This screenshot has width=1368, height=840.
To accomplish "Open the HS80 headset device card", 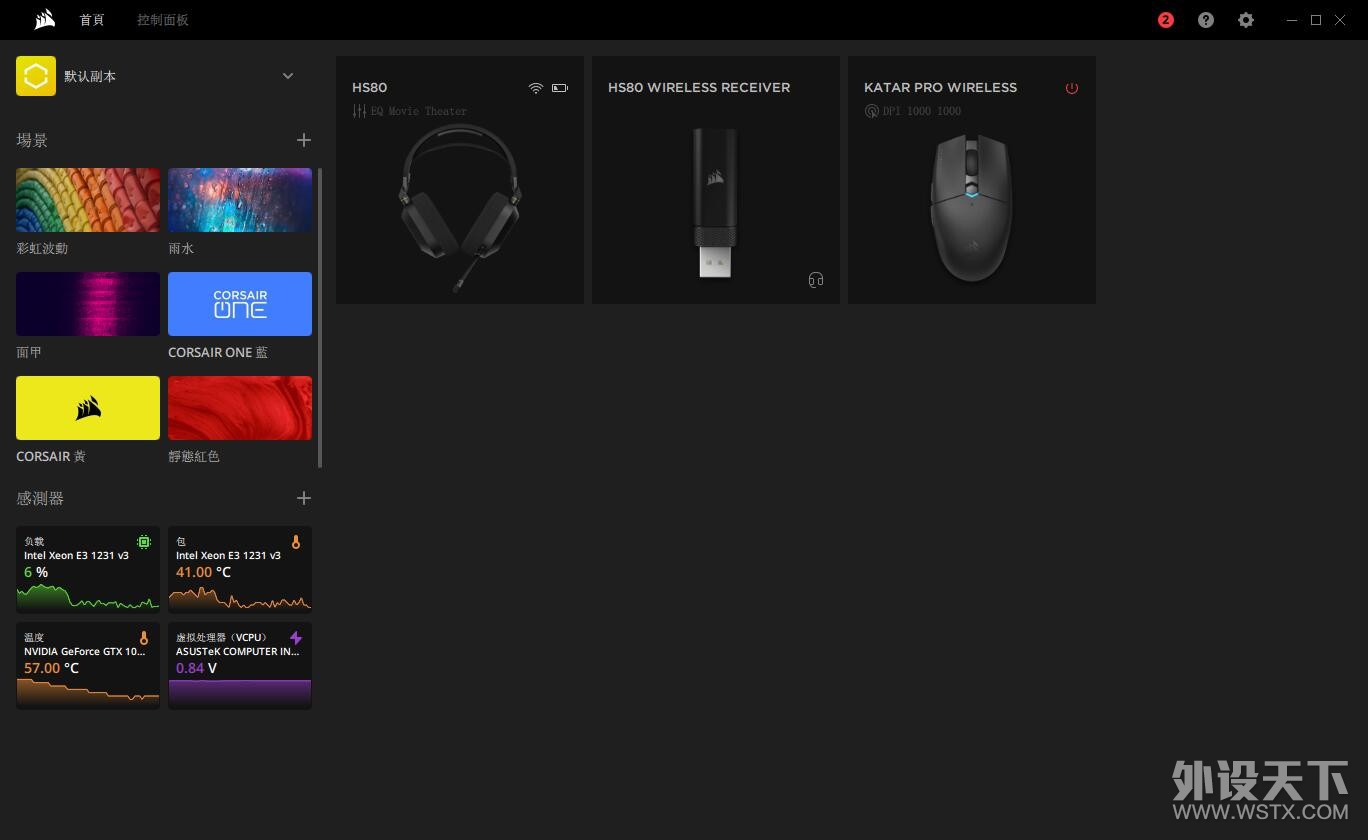I will point(460,180).
